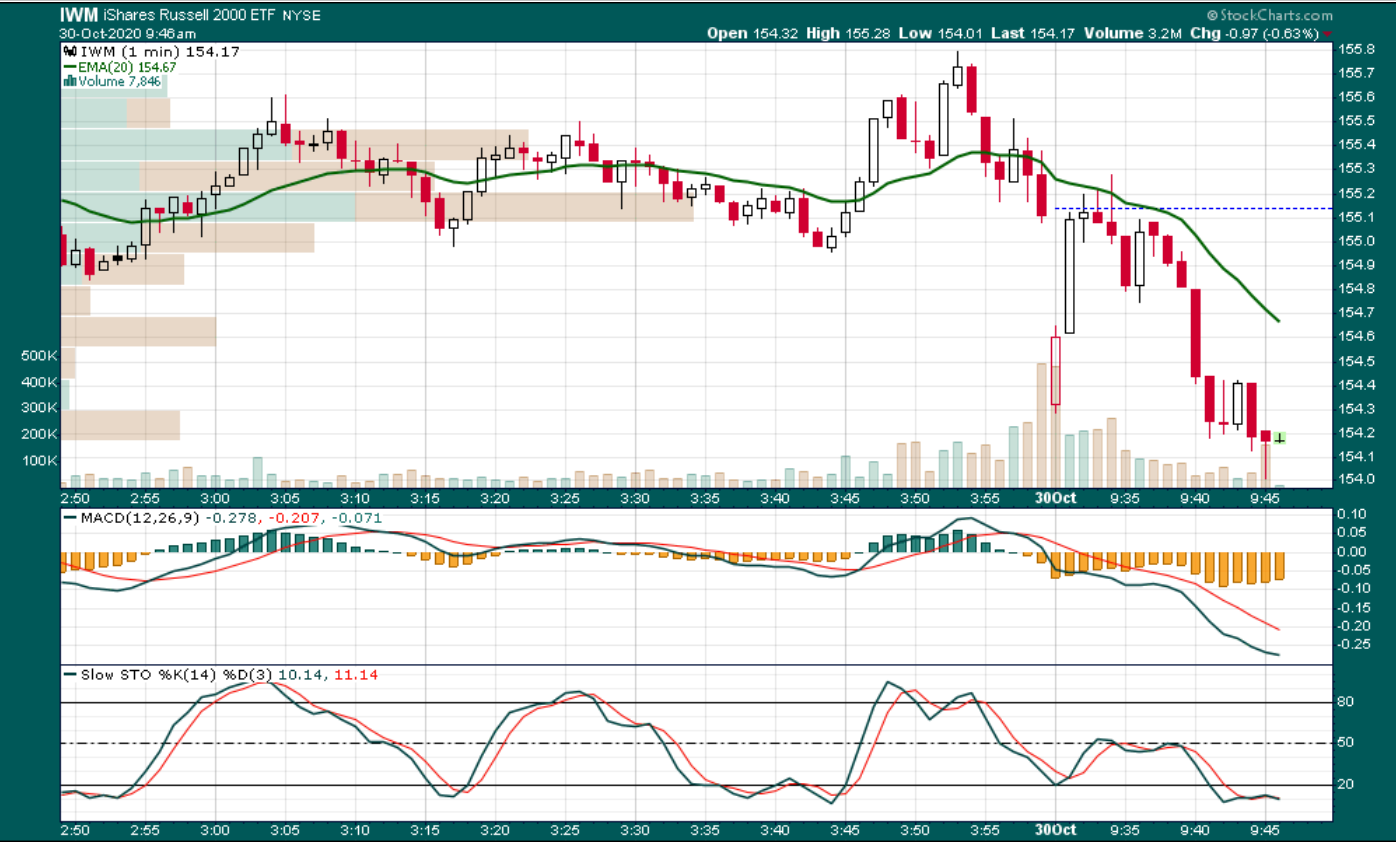Click the red 11.14 stochastic %D value

(357, 675)
